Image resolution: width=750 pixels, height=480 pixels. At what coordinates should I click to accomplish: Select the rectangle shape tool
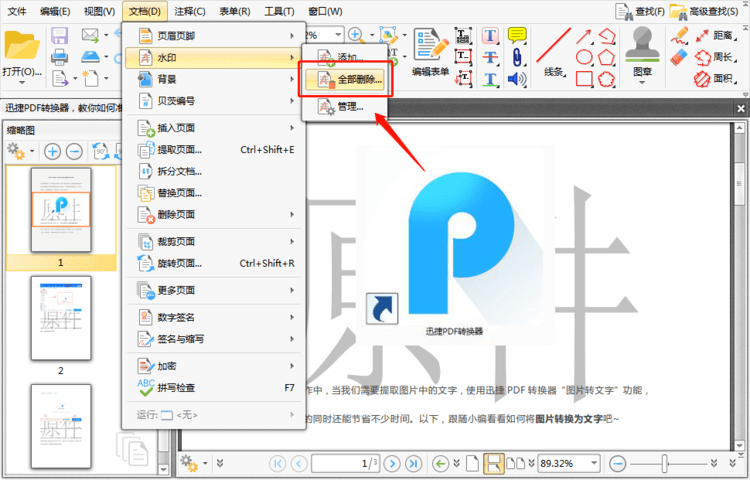(584, 79)
